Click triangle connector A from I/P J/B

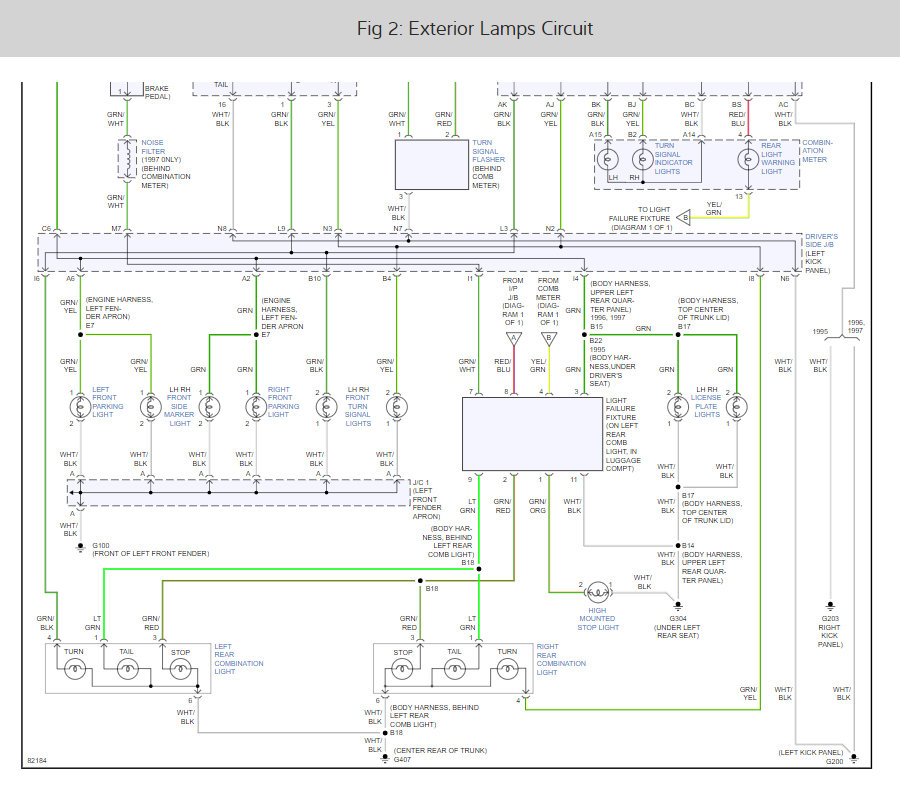tap(514, 339)
